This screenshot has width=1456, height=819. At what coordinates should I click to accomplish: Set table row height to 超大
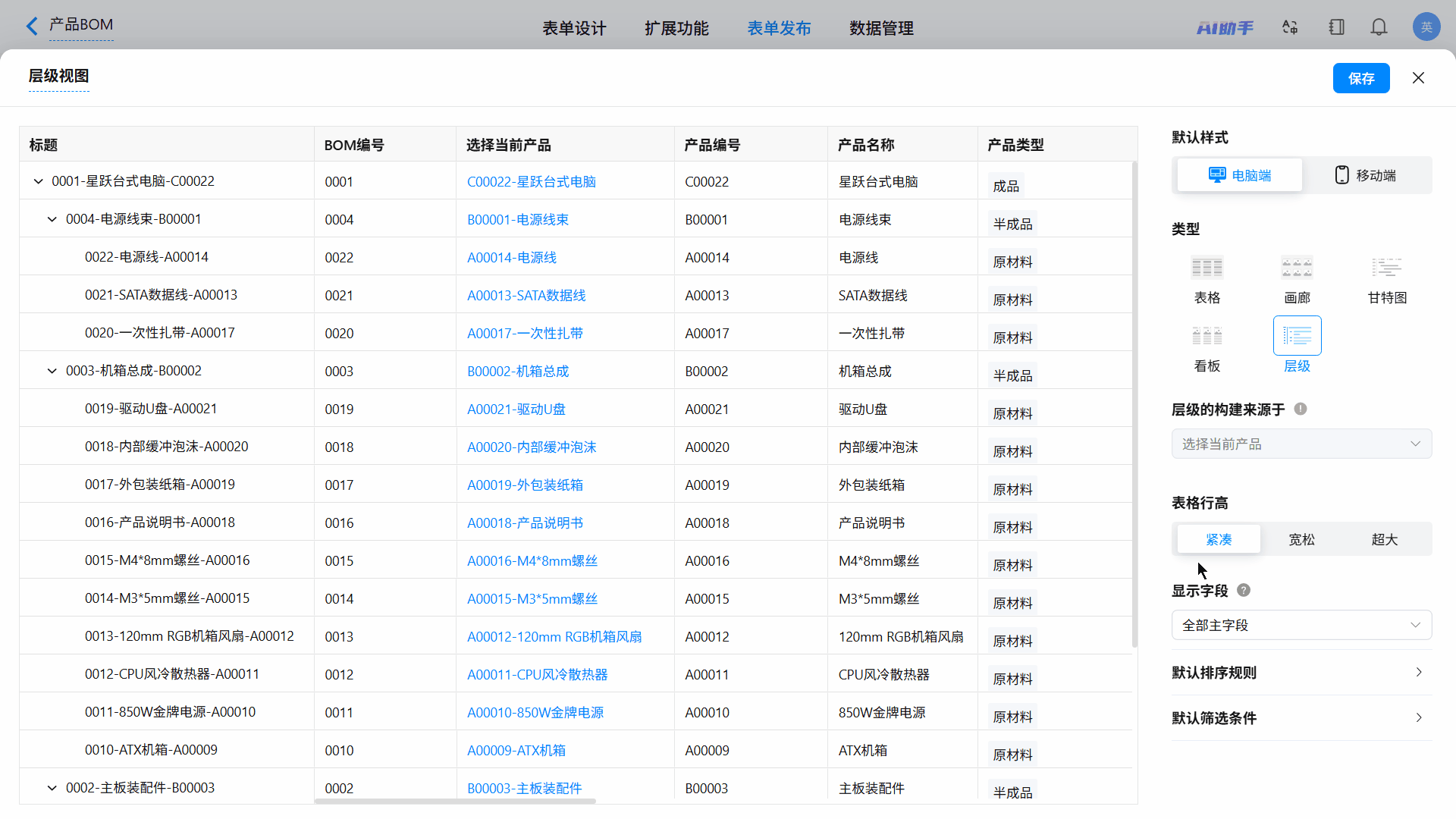1384,539
